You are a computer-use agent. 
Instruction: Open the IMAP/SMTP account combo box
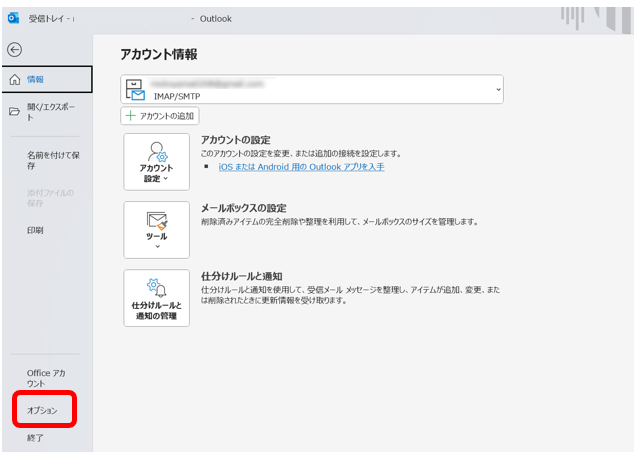click(312, 89)
